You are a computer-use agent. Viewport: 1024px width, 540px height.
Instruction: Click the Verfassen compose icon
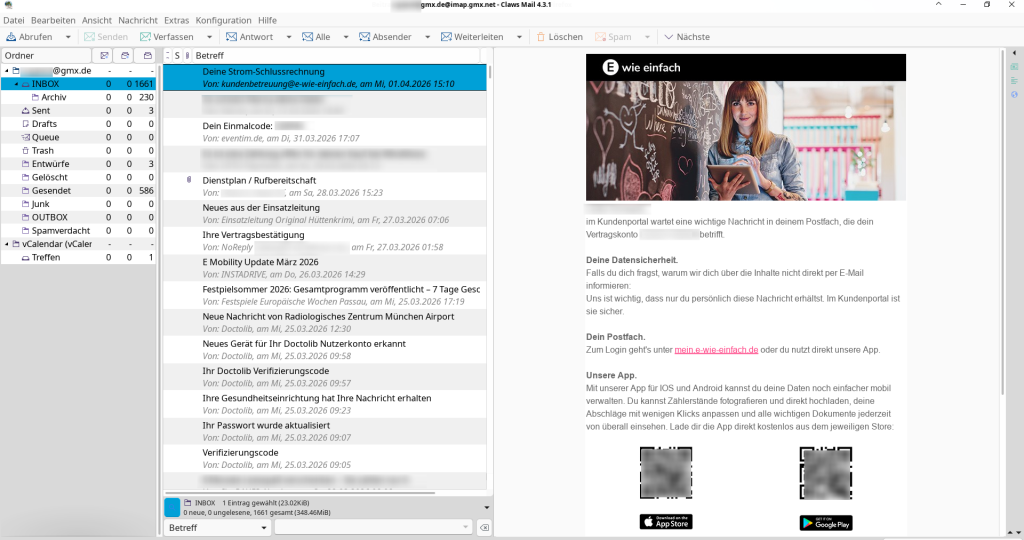(x=146, y=37)
